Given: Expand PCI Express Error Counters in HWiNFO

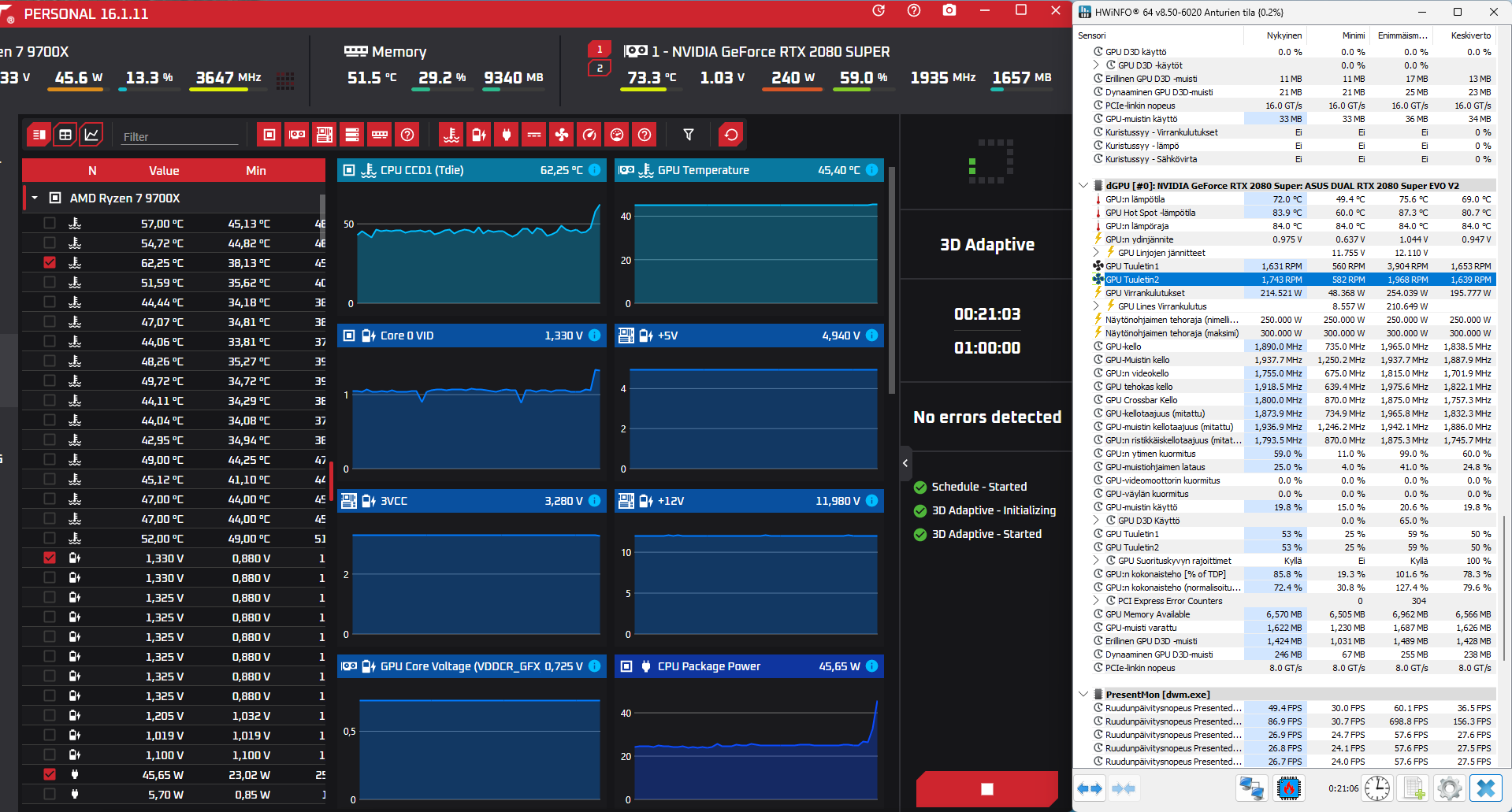Looking at the screenshot, I should pyautogui.click(x=1097, y=601).
